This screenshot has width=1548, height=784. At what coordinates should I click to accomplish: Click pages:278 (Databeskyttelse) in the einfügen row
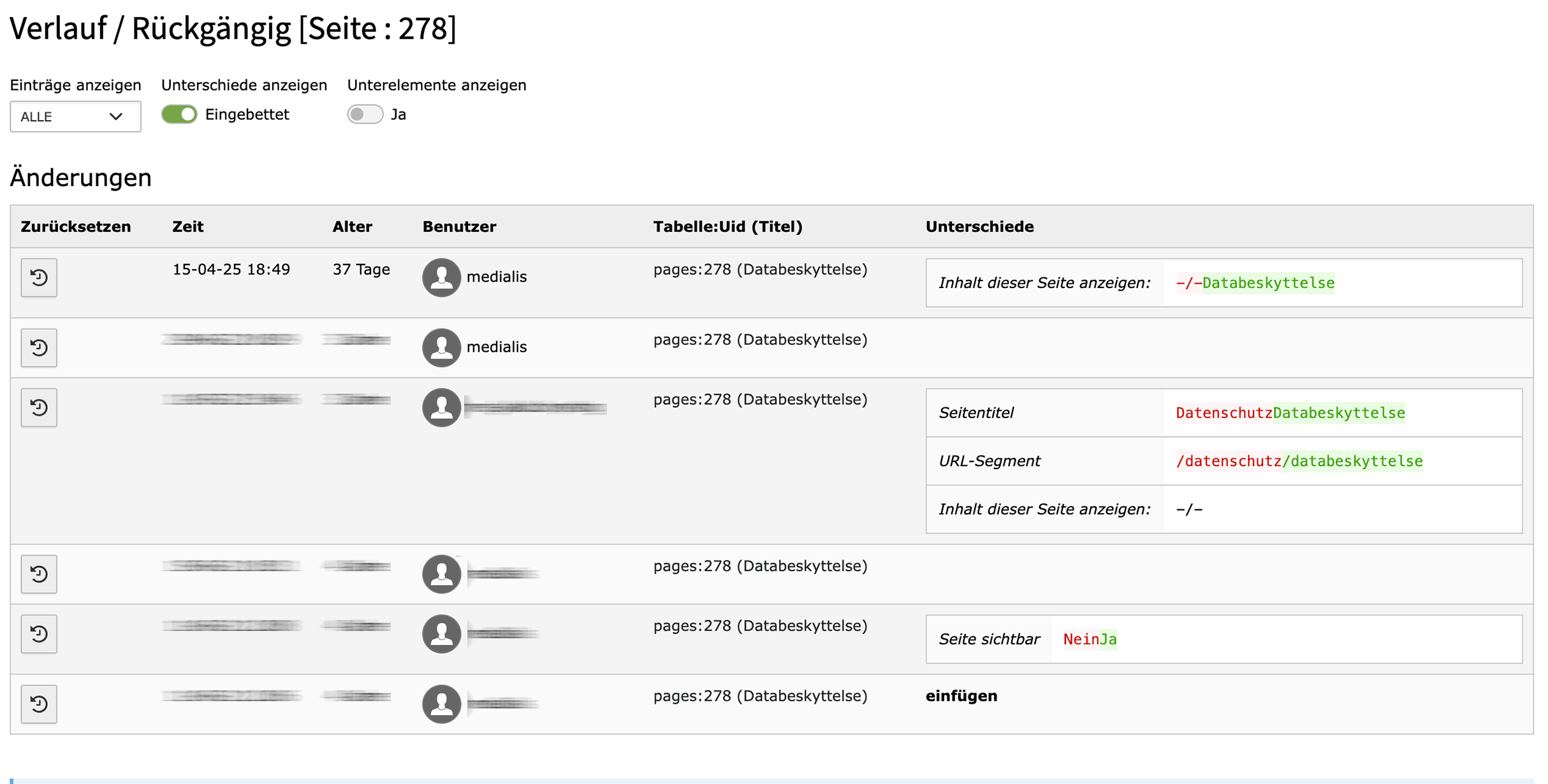point(760,696)
